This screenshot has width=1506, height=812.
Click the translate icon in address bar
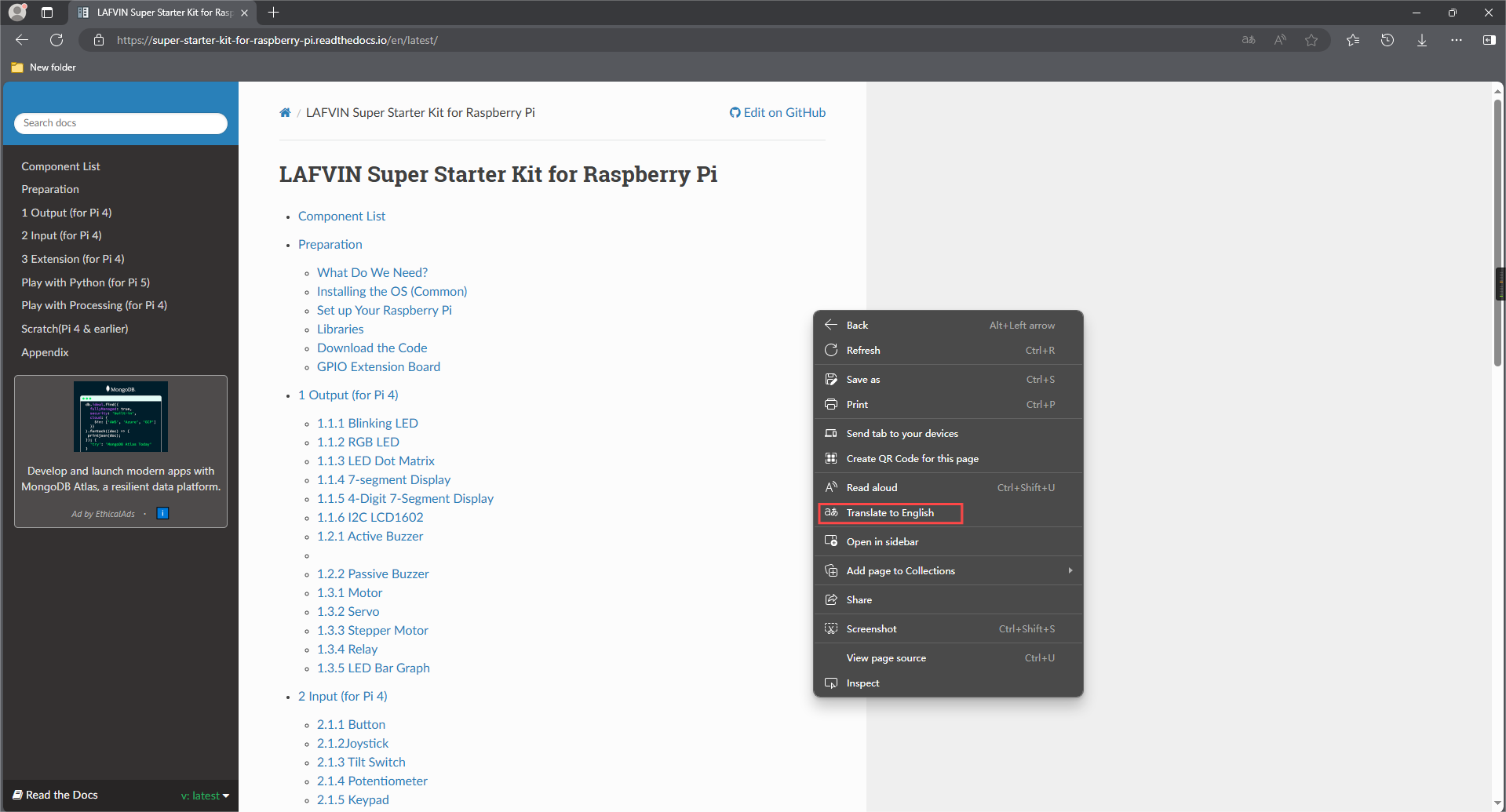click(x=1249, y=40)
